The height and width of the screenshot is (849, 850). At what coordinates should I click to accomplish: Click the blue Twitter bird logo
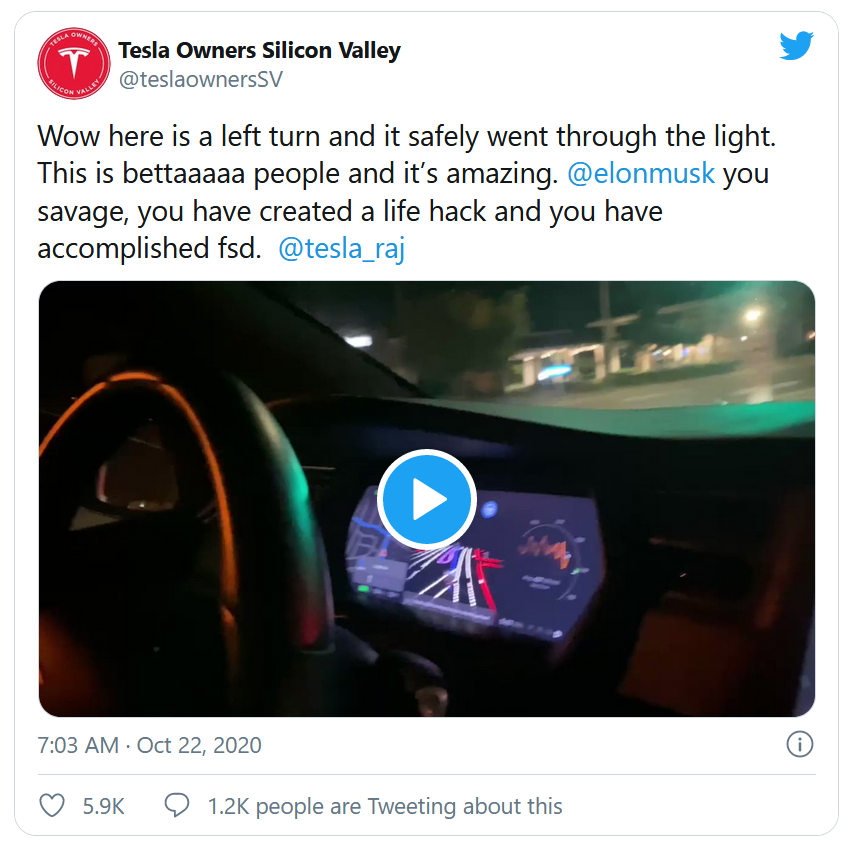[x=796, y=46]
